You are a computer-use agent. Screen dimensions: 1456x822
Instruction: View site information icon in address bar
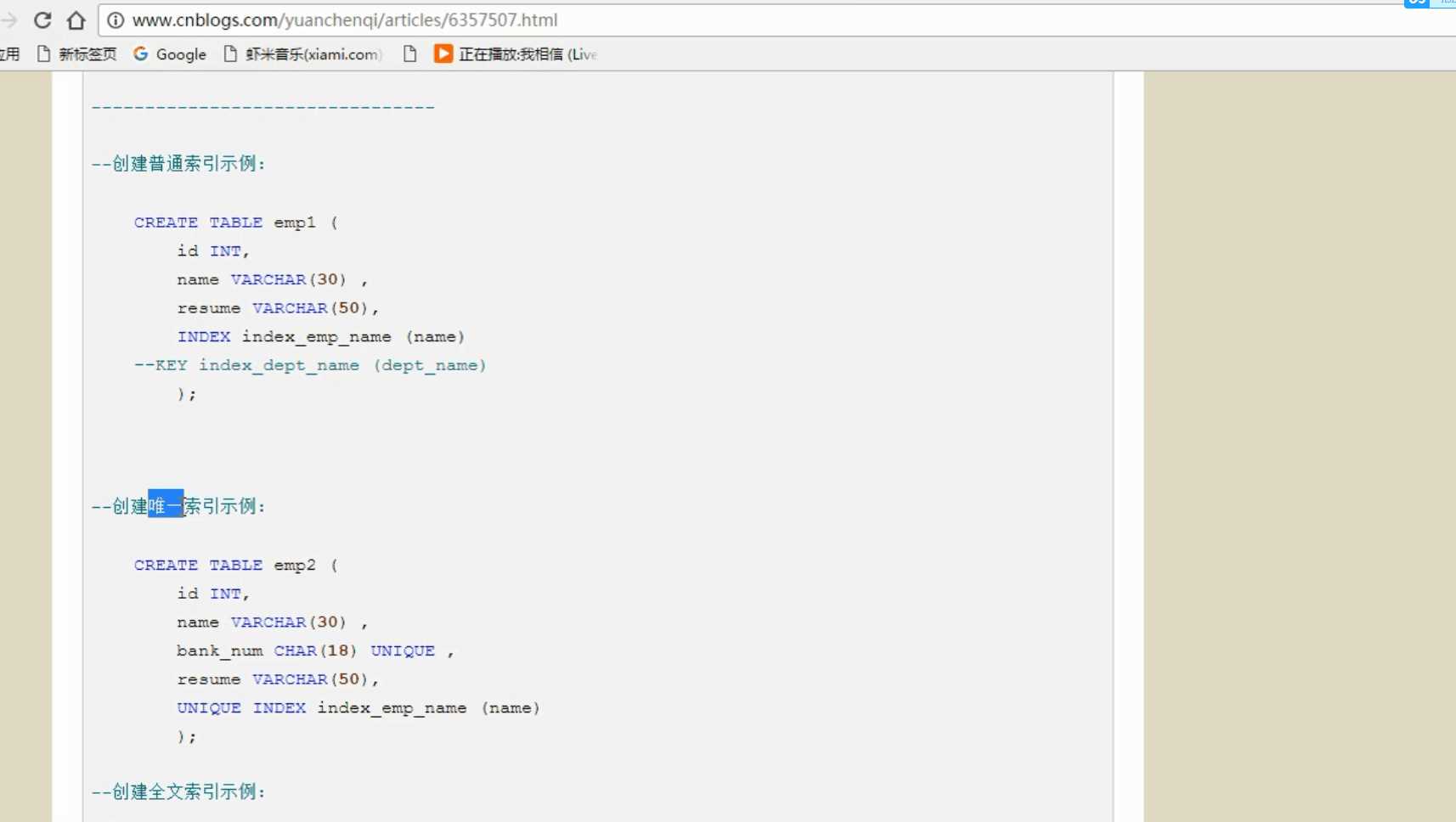116,20
